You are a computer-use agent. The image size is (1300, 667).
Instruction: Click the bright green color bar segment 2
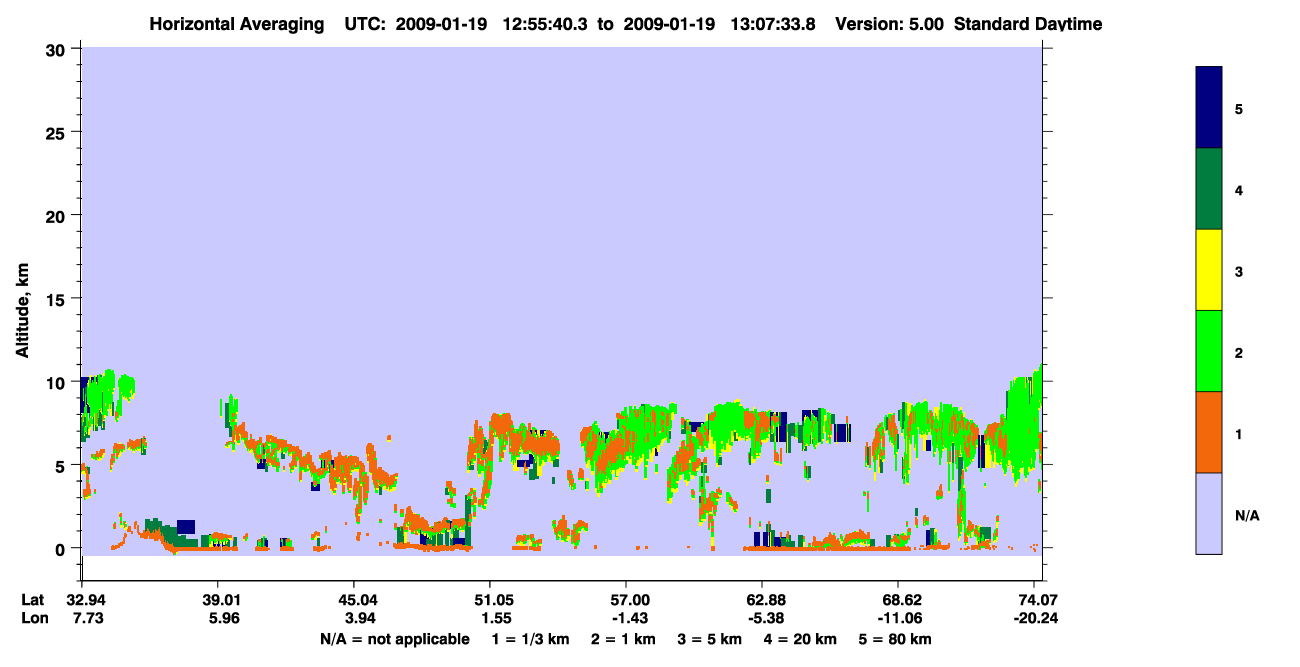(1209, 351)
